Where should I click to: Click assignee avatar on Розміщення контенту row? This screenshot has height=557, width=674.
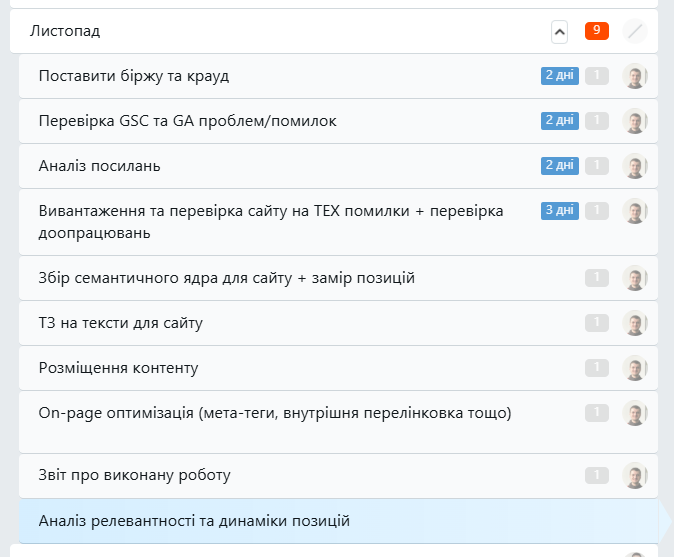[x=634, y=368]
